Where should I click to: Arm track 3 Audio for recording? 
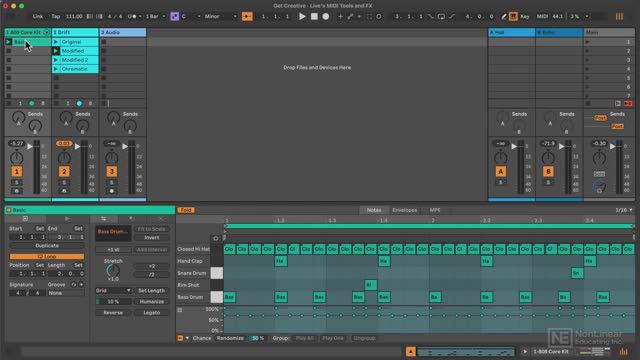[x=111, y=191]
